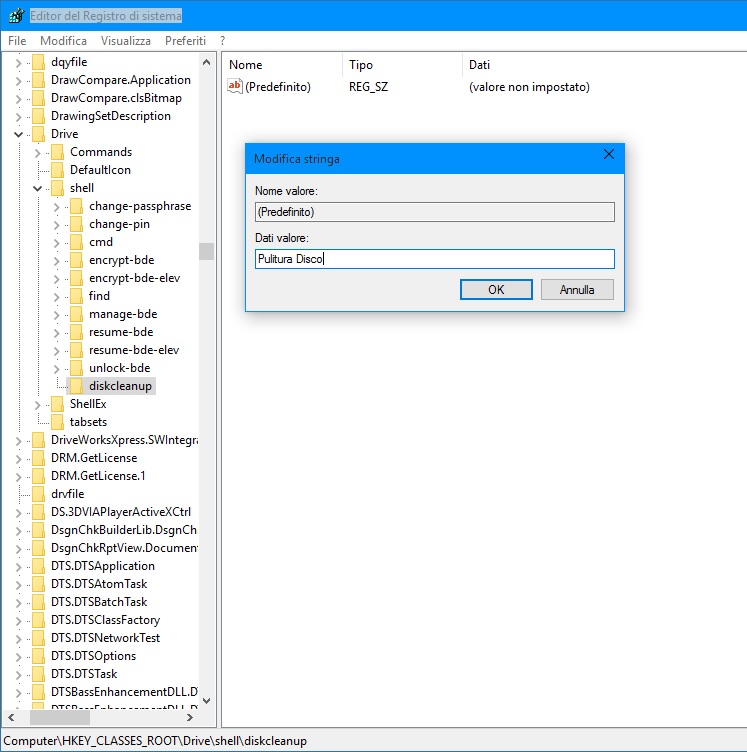This screenshot has width=747, height=752.
Task: Select the diskcleanup folder icon
Action: (76, 386)
